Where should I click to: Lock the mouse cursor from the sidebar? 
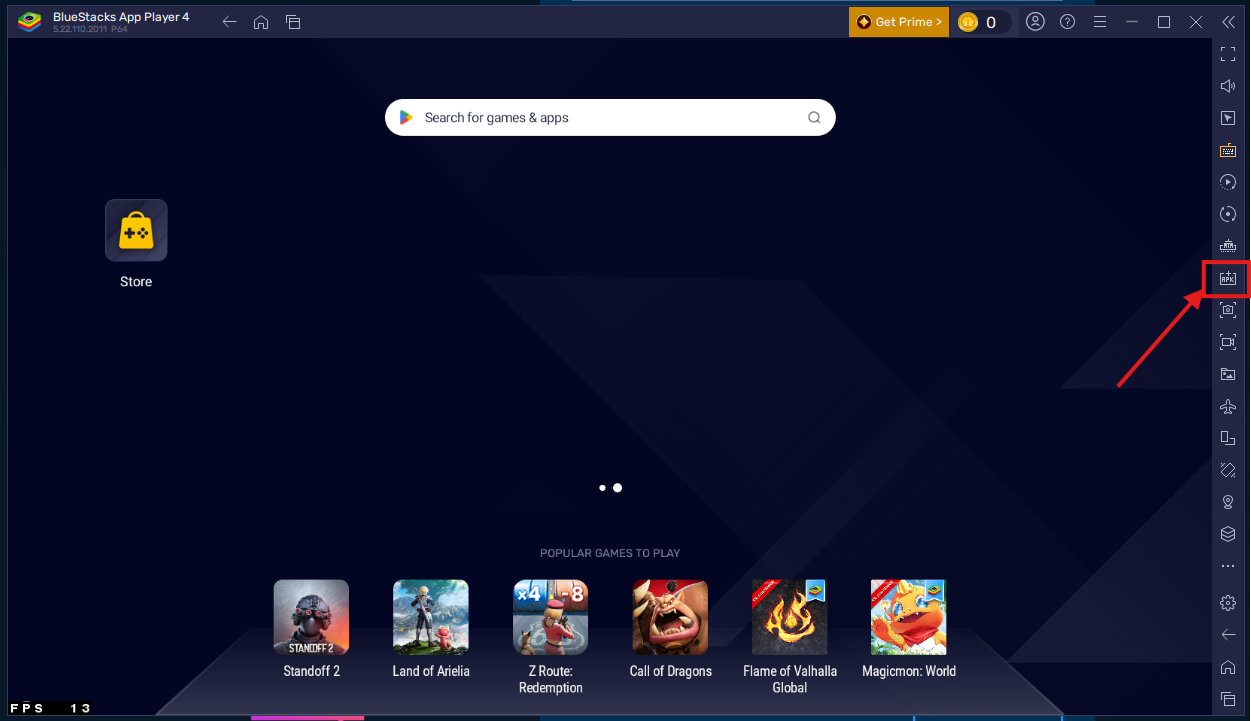[x=1228, y=118]
